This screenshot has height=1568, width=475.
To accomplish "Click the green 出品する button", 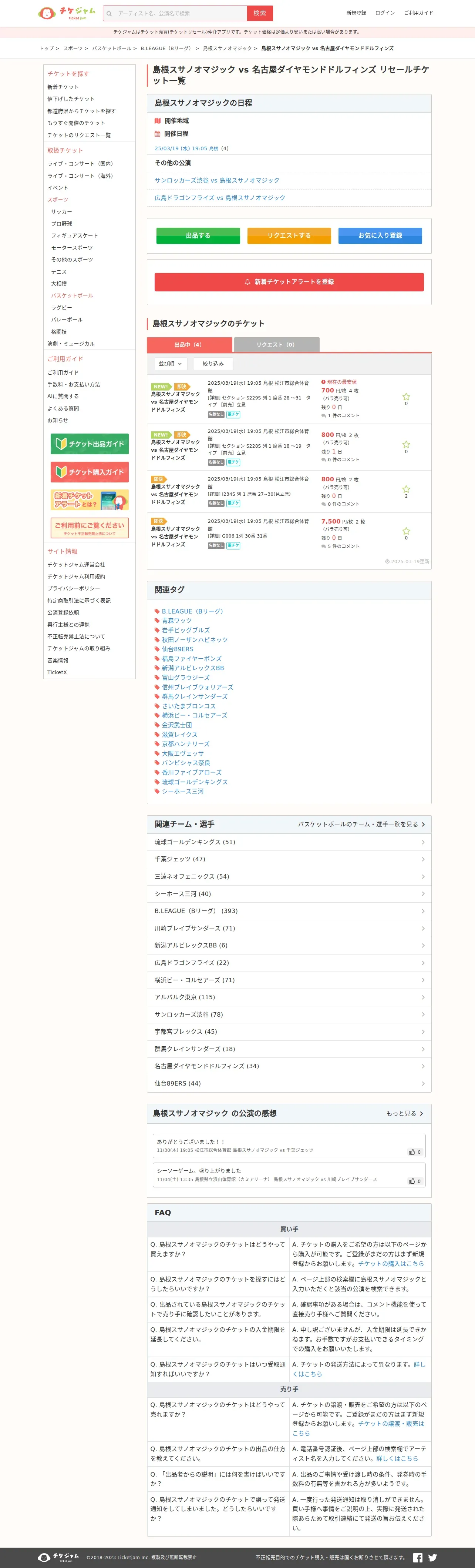I will [x=198, y=235].
